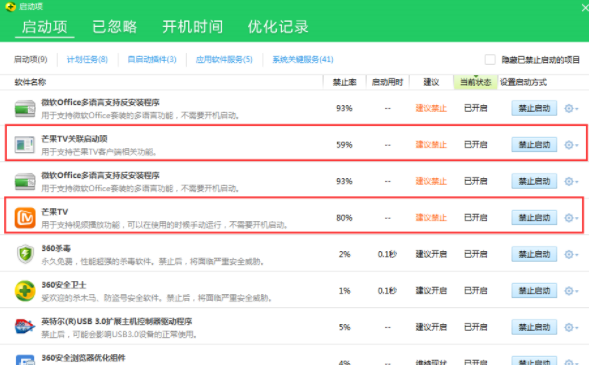
Task: Click the 360杀毒 shield icon
Action: tap(25, 254)
